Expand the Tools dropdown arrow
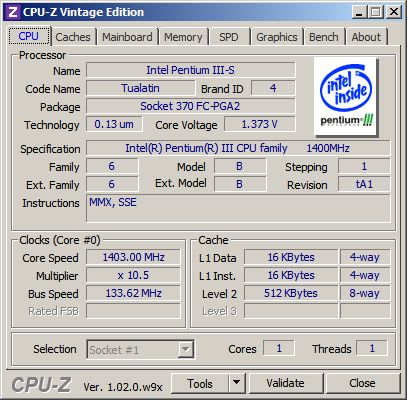 tap(237, 384)
